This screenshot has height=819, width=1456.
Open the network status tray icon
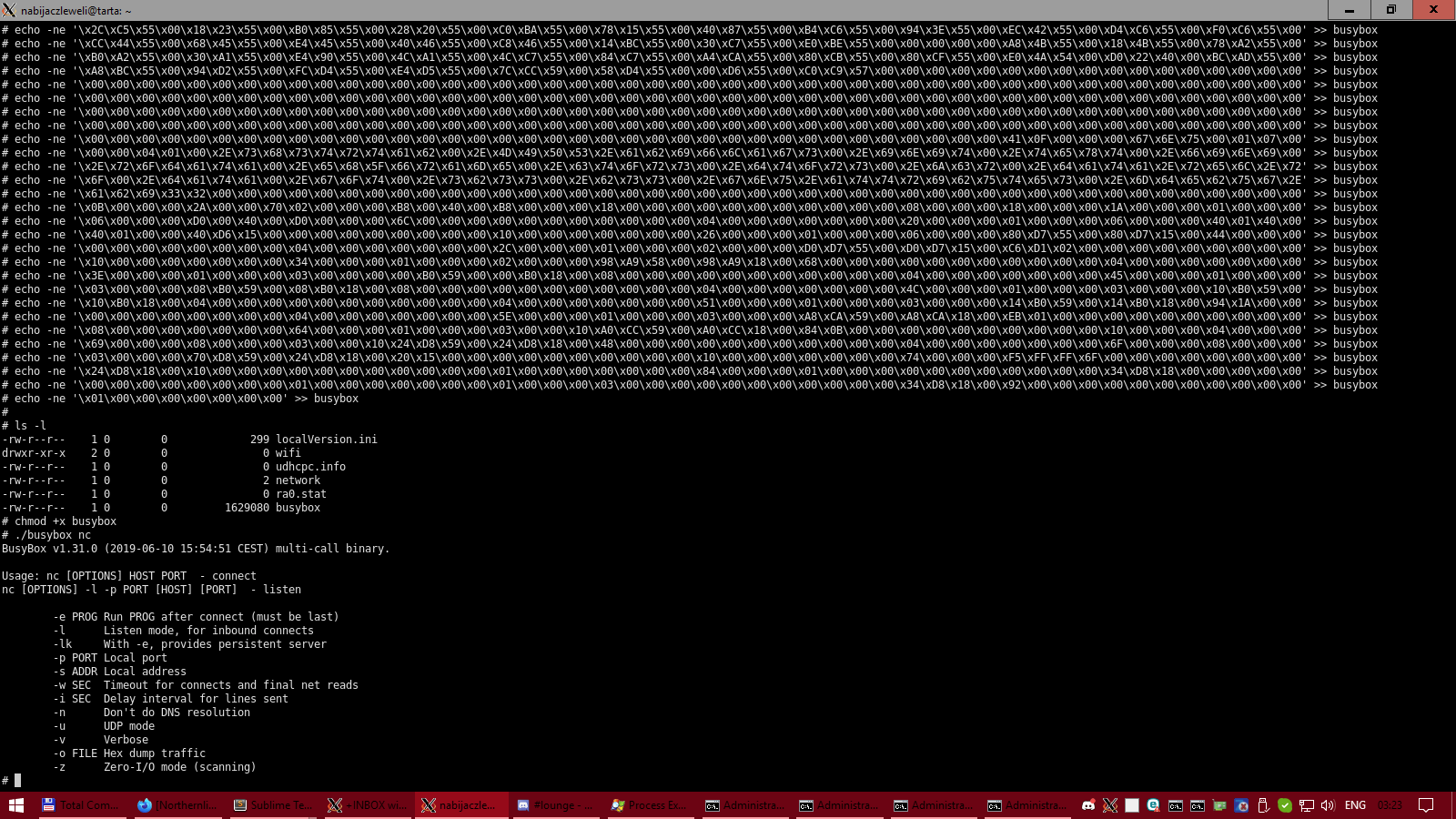point(1307,805)
